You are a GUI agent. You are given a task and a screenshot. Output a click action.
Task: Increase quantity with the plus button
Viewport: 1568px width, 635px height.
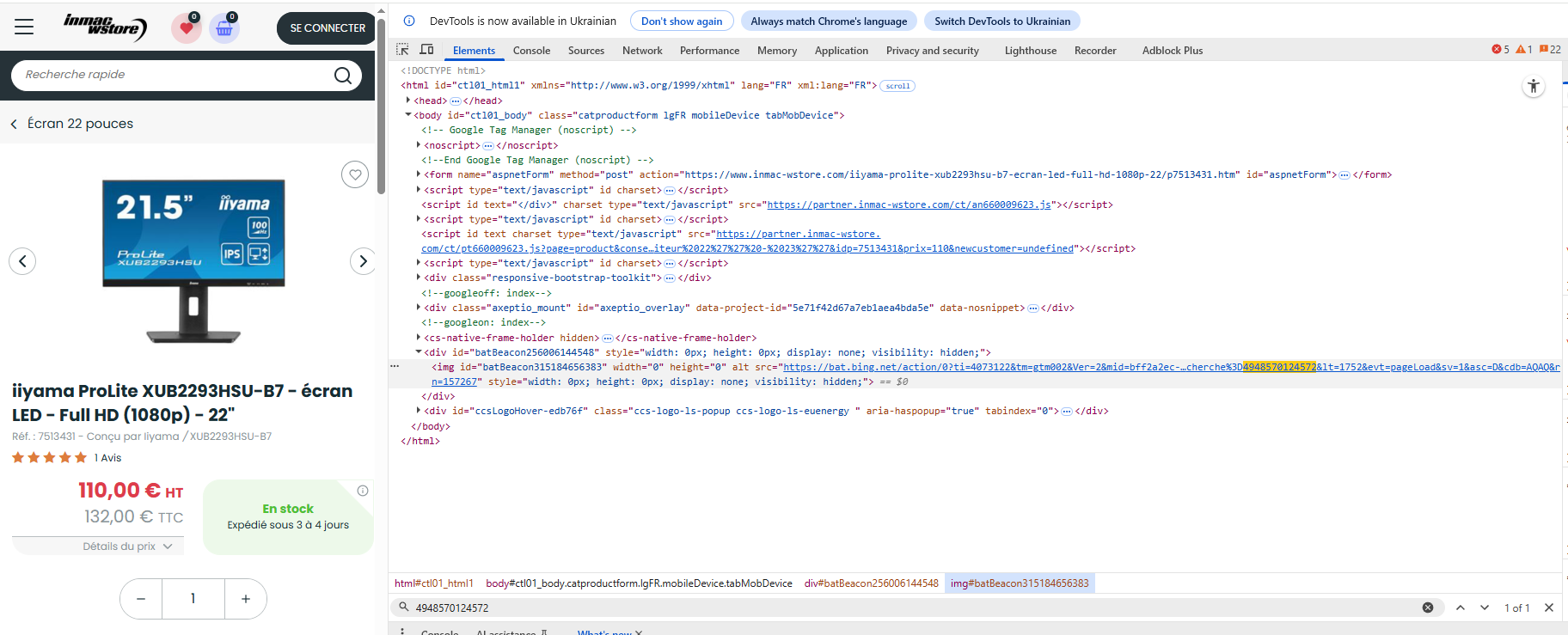coord(246,599)
